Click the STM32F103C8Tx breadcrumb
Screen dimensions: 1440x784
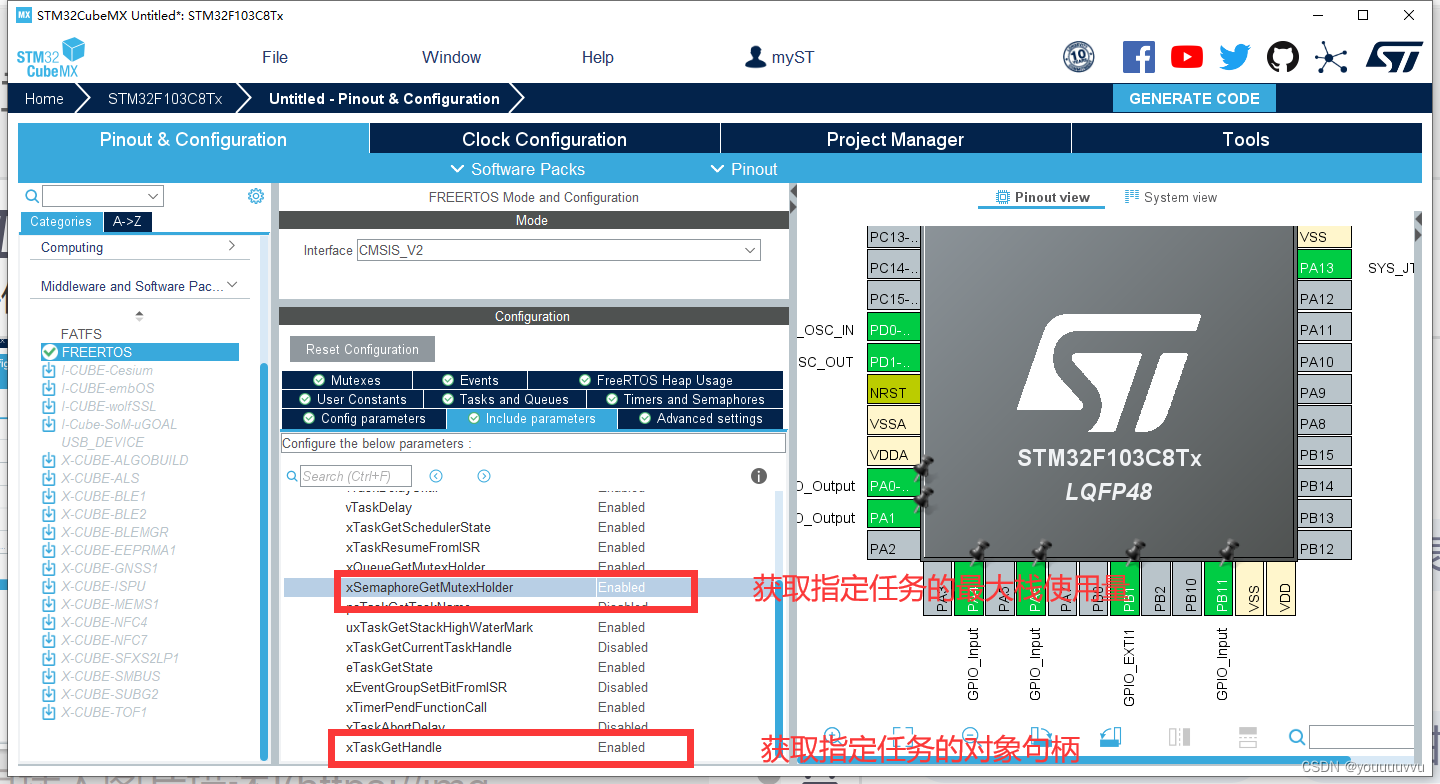point(165,98)
